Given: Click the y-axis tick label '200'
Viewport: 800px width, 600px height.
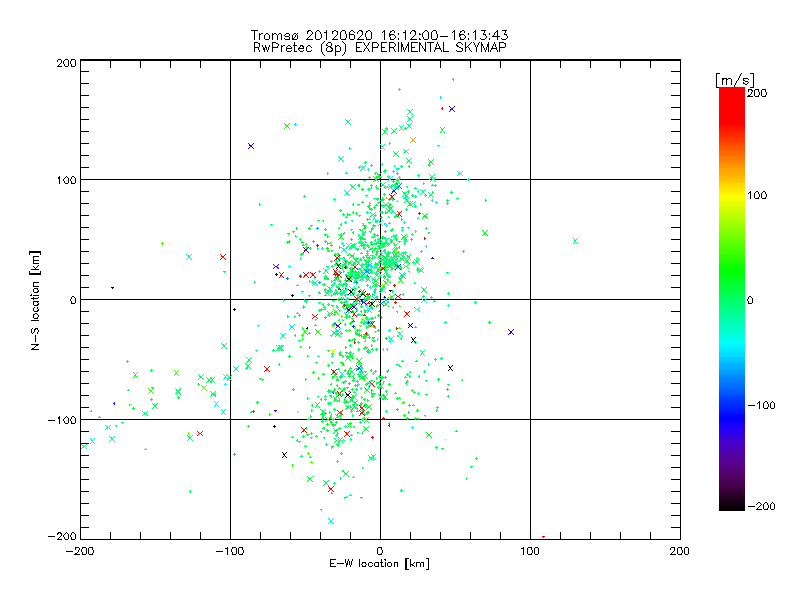Looking at the screenshot, I should [67, 63].
